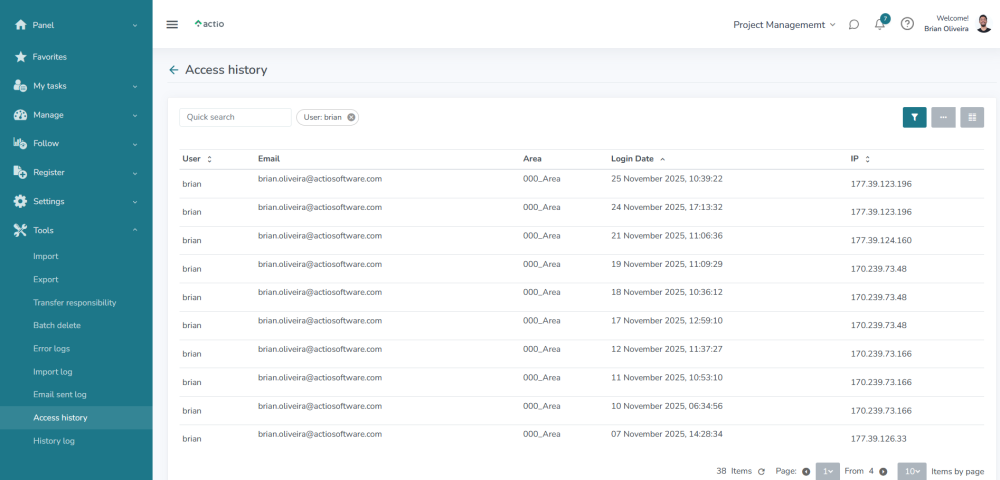Refresh the items count
Image resolution: width=1000 pixels, height=480 pixels.
761,472
